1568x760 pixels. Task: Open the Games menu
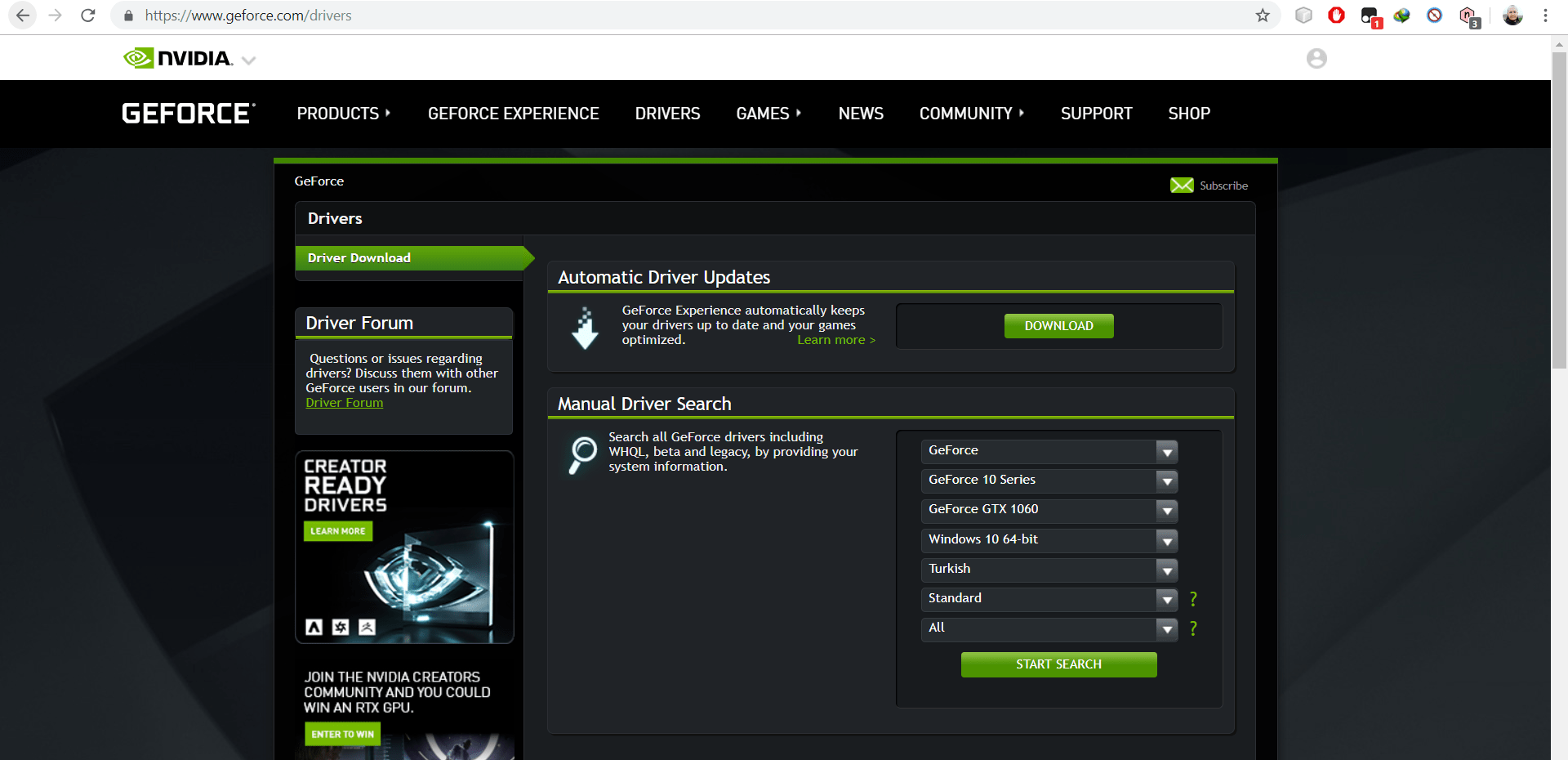pyautogui.click(x=769, y=114)
